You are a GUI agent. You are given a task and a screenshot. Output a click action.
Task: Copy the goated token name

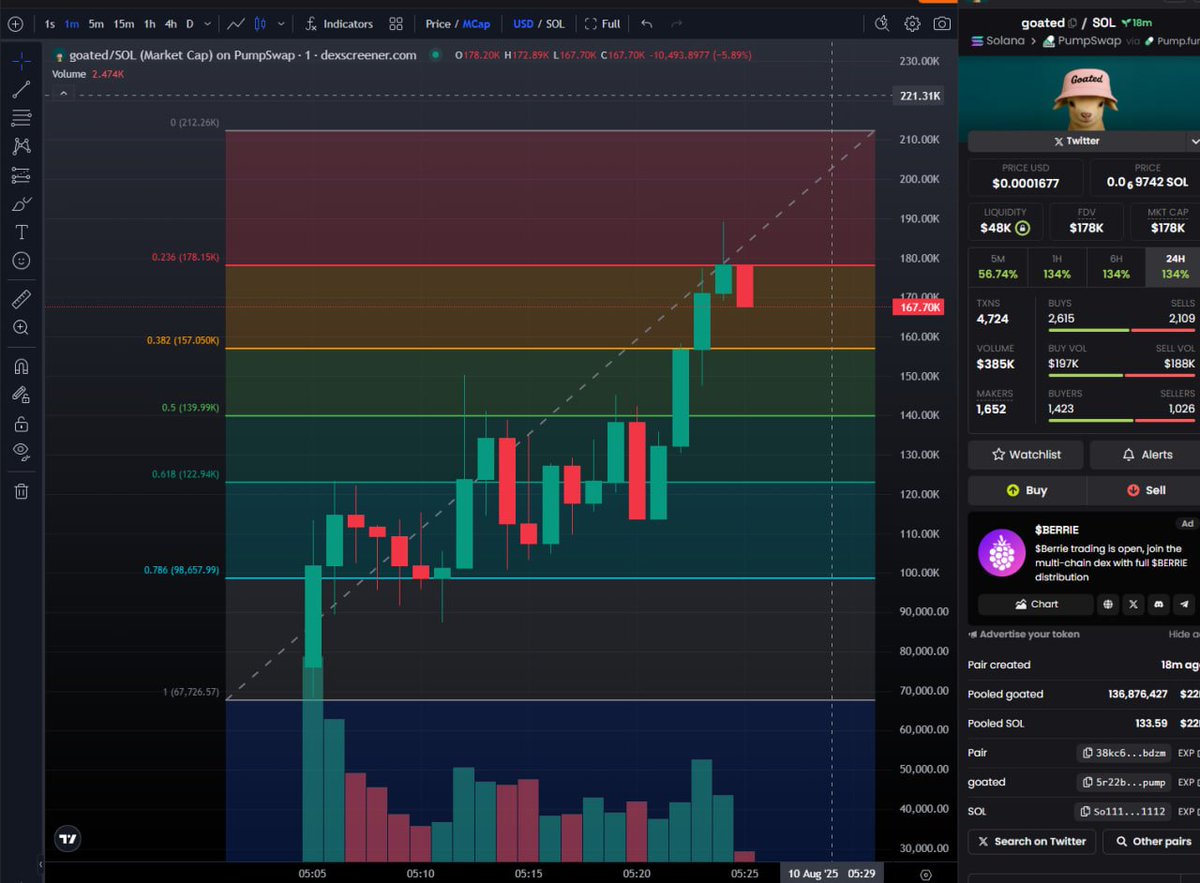pos(1073,23)
